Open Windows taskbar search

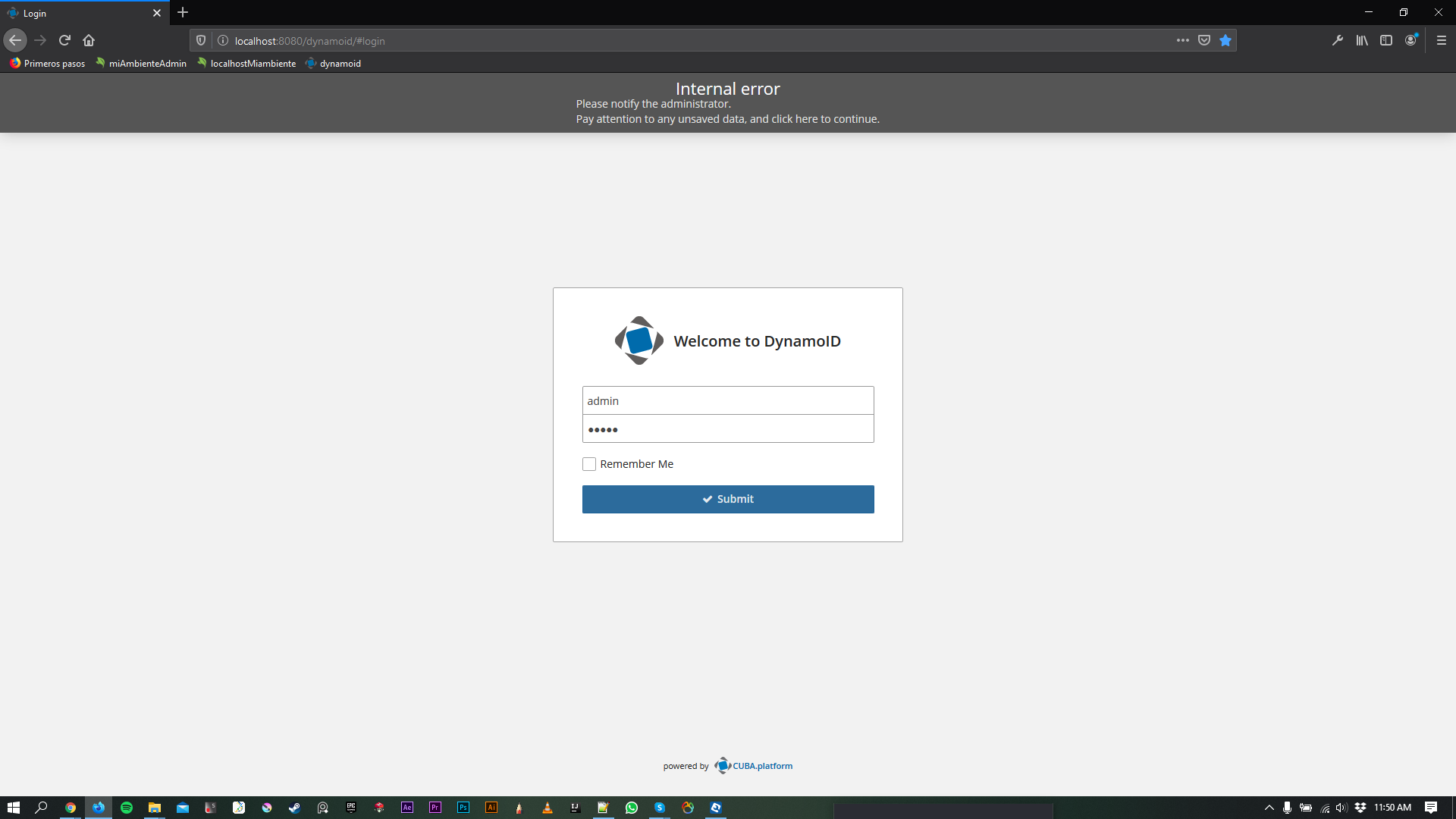point(42,808)
